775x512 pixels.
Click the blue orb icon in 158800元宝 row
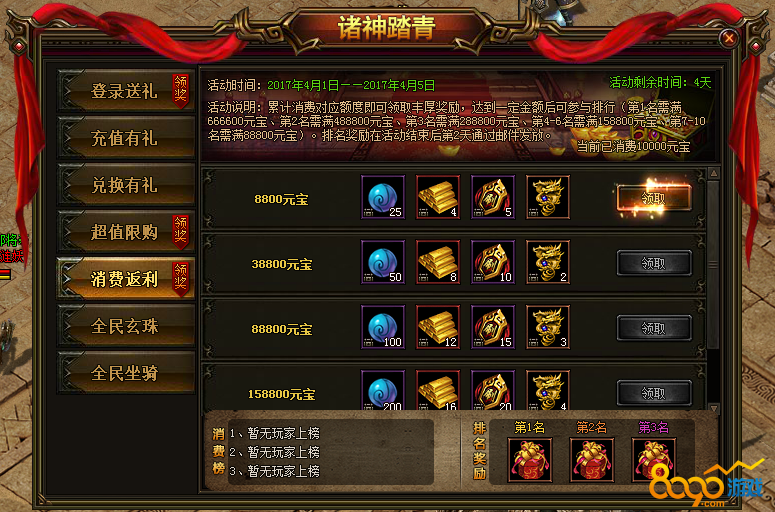click(x=383, y=390)
